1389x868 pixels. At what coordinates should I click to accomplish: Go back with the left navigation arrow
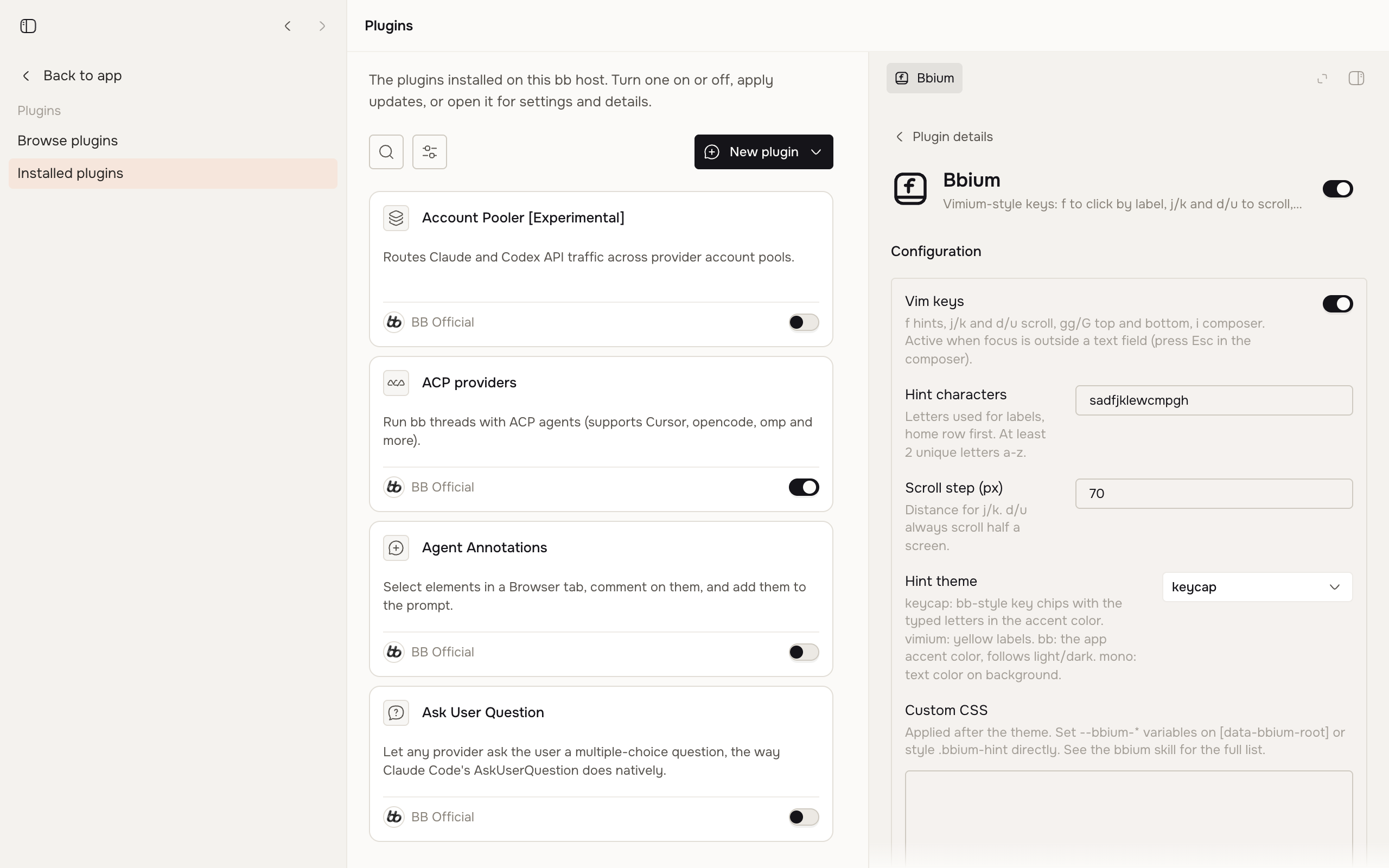(x=288, y=26)
